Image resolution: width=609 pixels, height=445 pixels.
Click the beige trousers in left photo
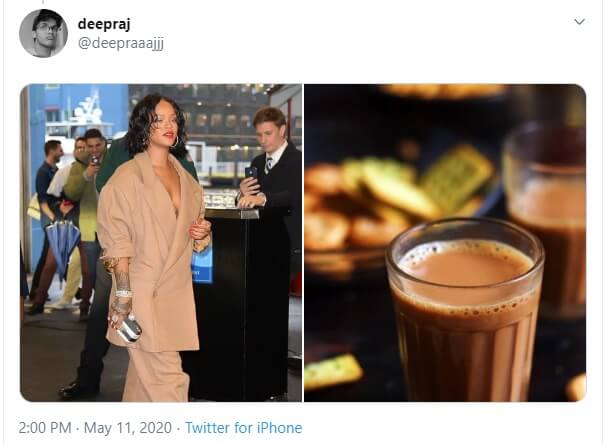click(155, 375)
